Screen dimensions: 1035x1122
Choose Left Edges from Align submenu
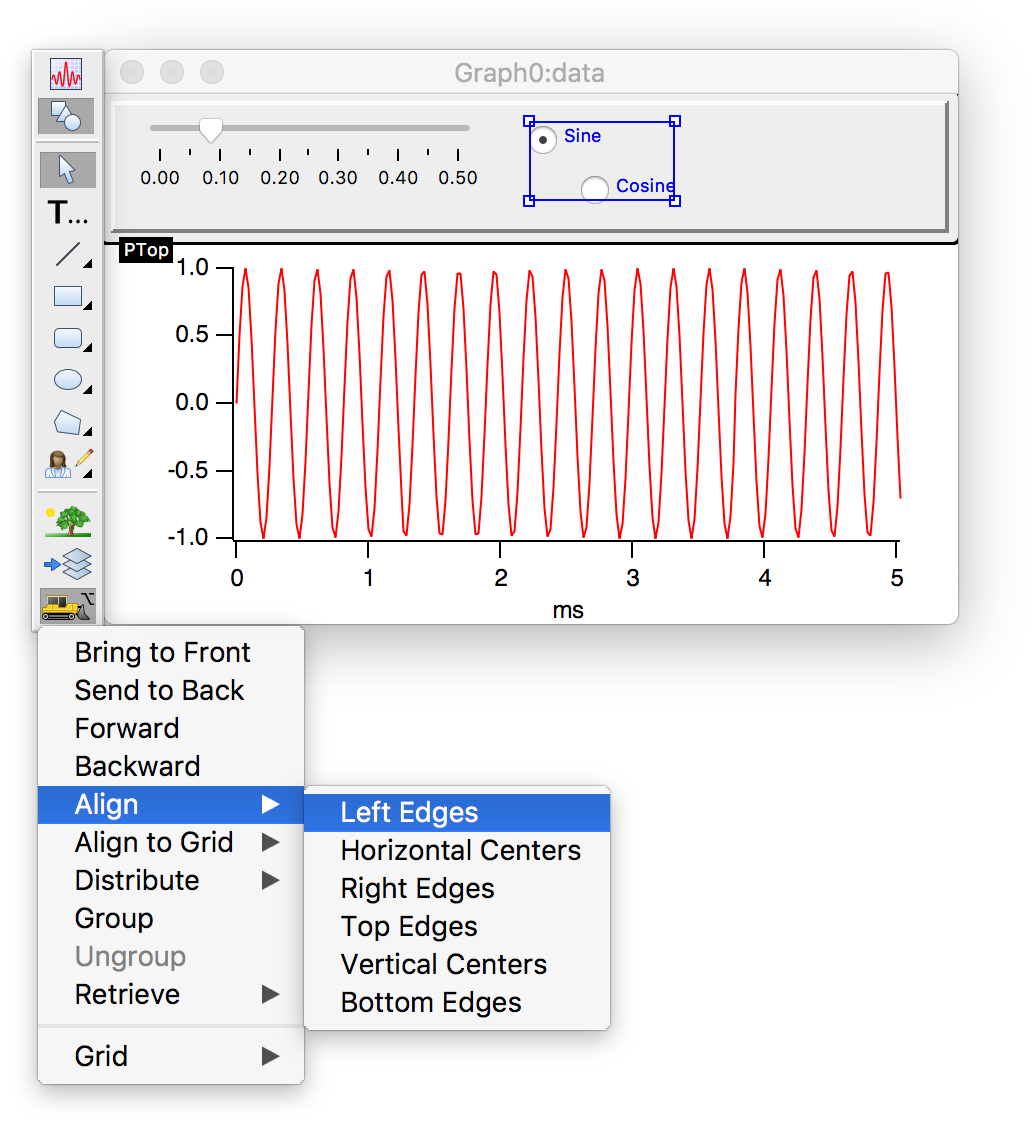pyautogui.click(x=410, y=813)
